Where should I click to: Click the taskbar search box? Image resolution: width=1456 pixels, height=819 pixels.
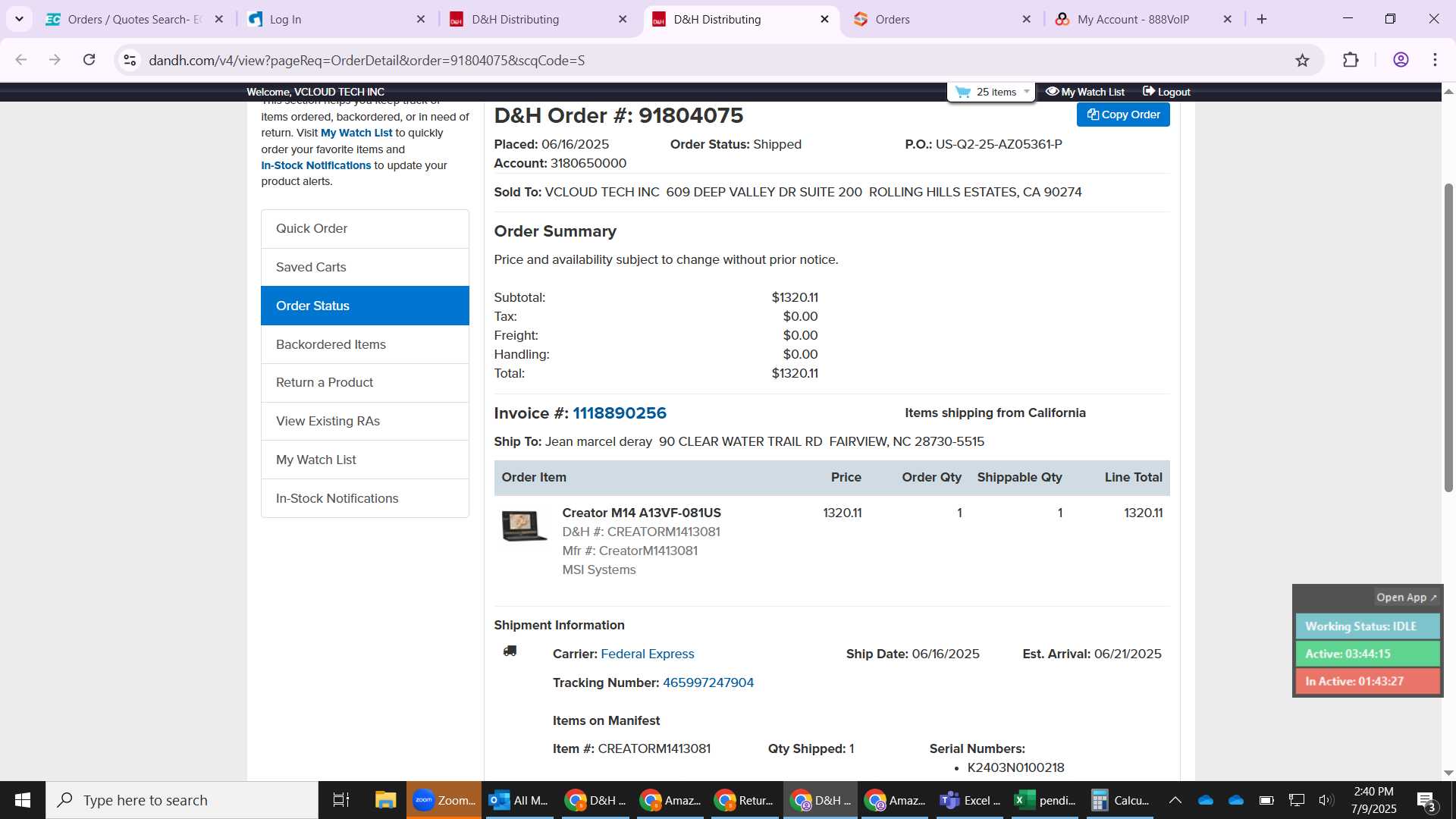pyautogui.click(x=182, y=800)
